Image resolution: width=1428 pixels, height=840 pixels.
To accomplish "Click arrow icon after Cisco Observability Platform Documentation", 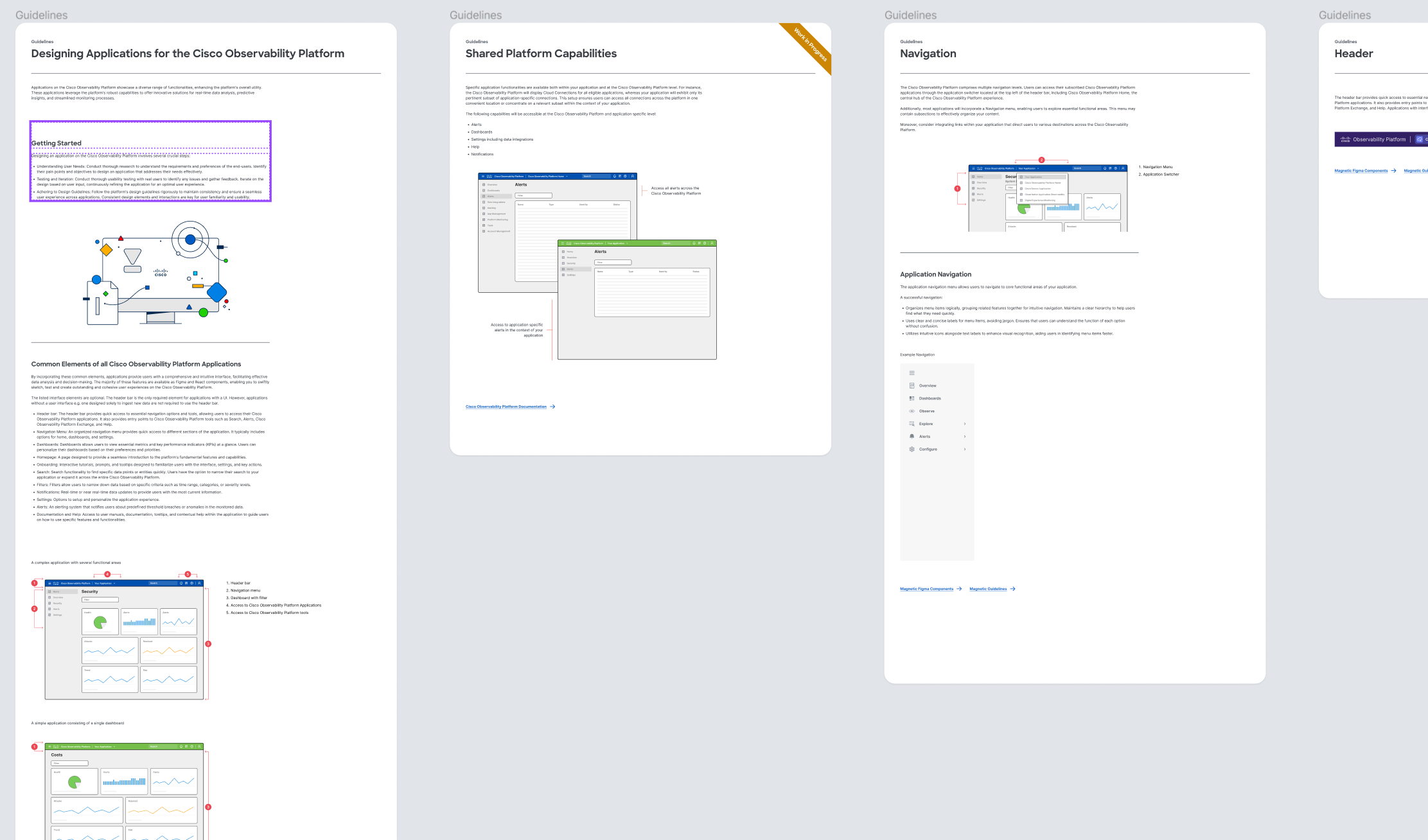I will click(552, 407).
